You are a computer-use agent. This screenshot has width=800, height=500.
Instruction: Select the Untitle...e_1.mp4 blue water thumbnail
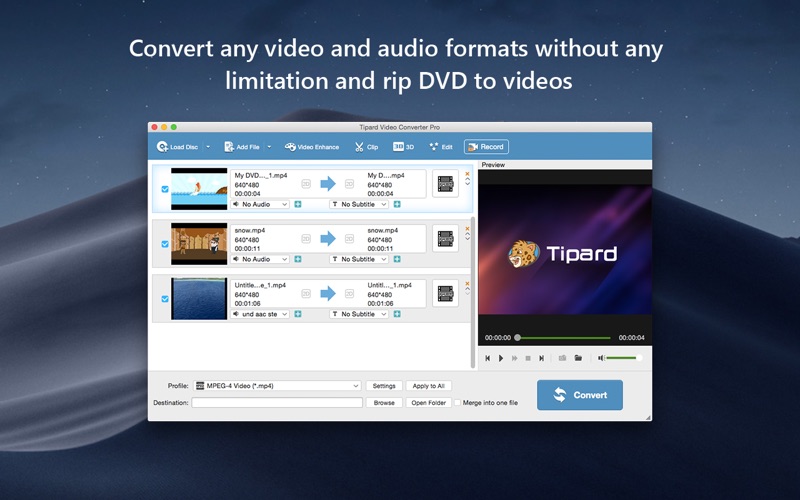199,299
